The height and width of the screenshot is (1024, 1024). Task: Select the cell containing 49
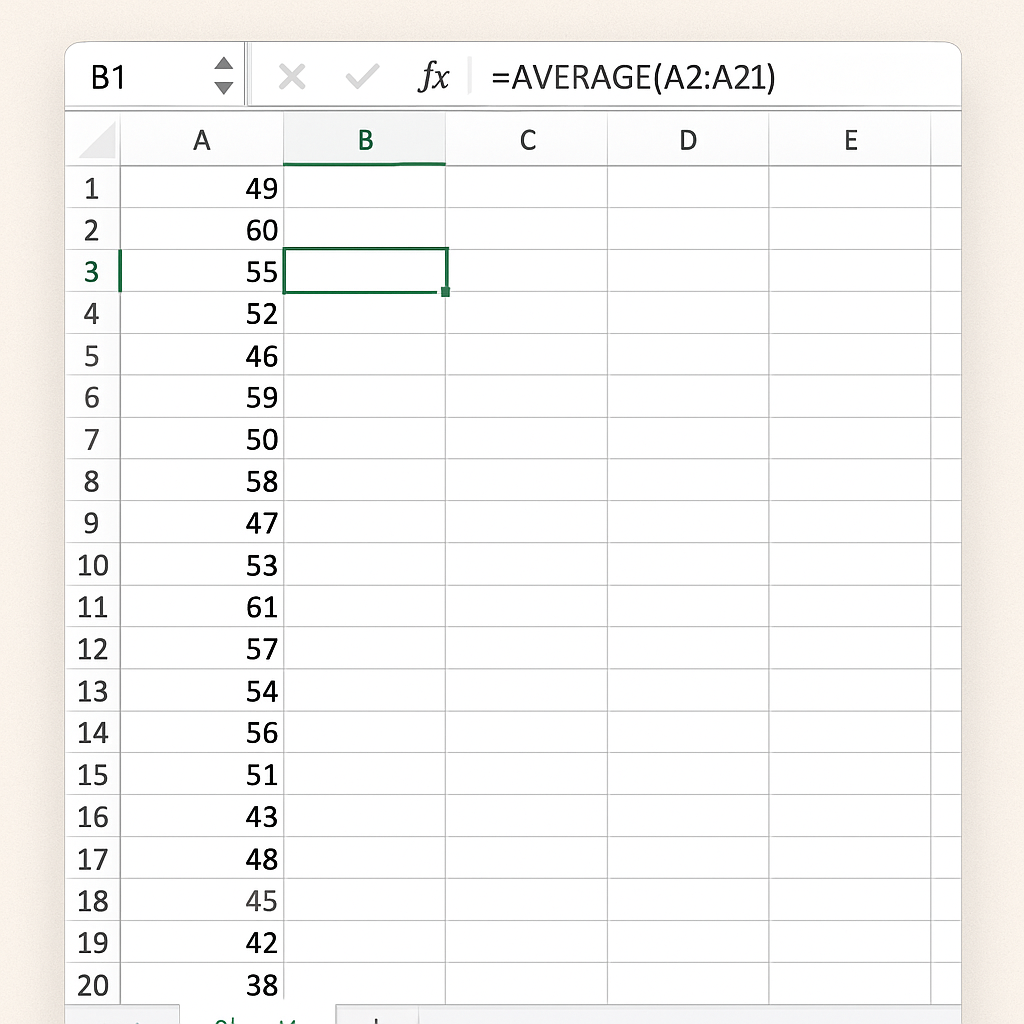[x=202, y=188]
